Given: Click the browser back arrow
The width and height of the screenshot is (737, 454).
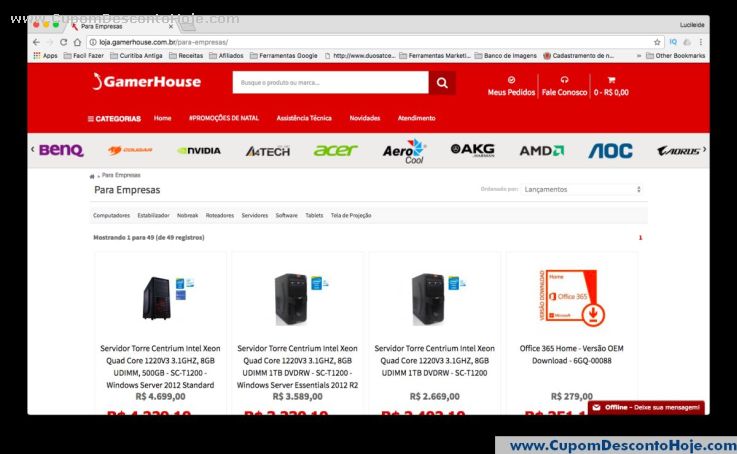Looking at the screenshot, I should [x=36, y=42].
